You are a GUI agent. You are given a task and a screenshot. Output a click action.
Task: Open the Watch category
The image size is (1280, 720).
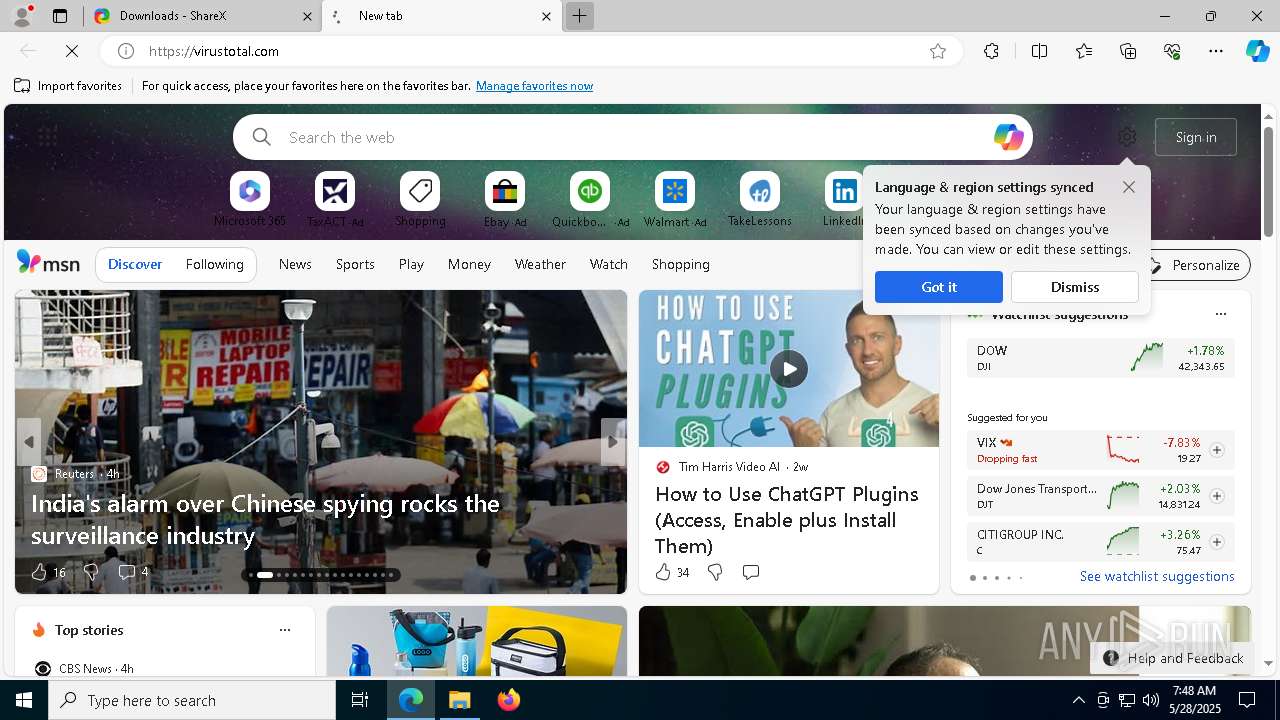609,264
